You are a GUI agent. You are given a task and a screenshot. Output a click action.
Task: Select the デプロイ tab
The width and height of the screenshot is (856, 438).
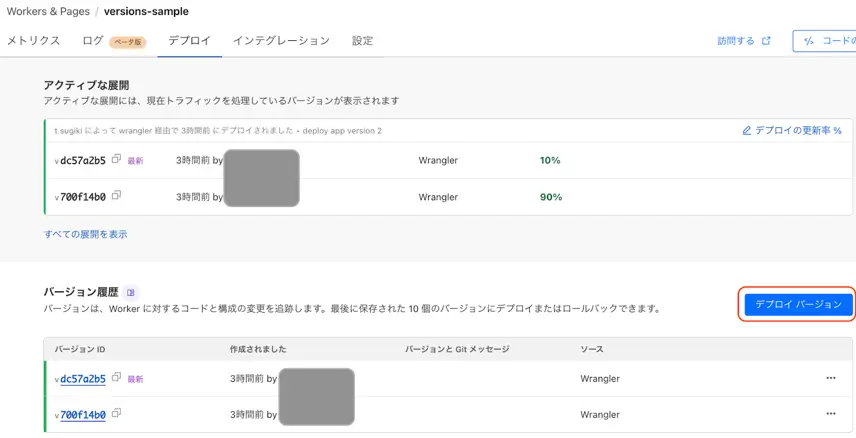[x=189, y=41]
